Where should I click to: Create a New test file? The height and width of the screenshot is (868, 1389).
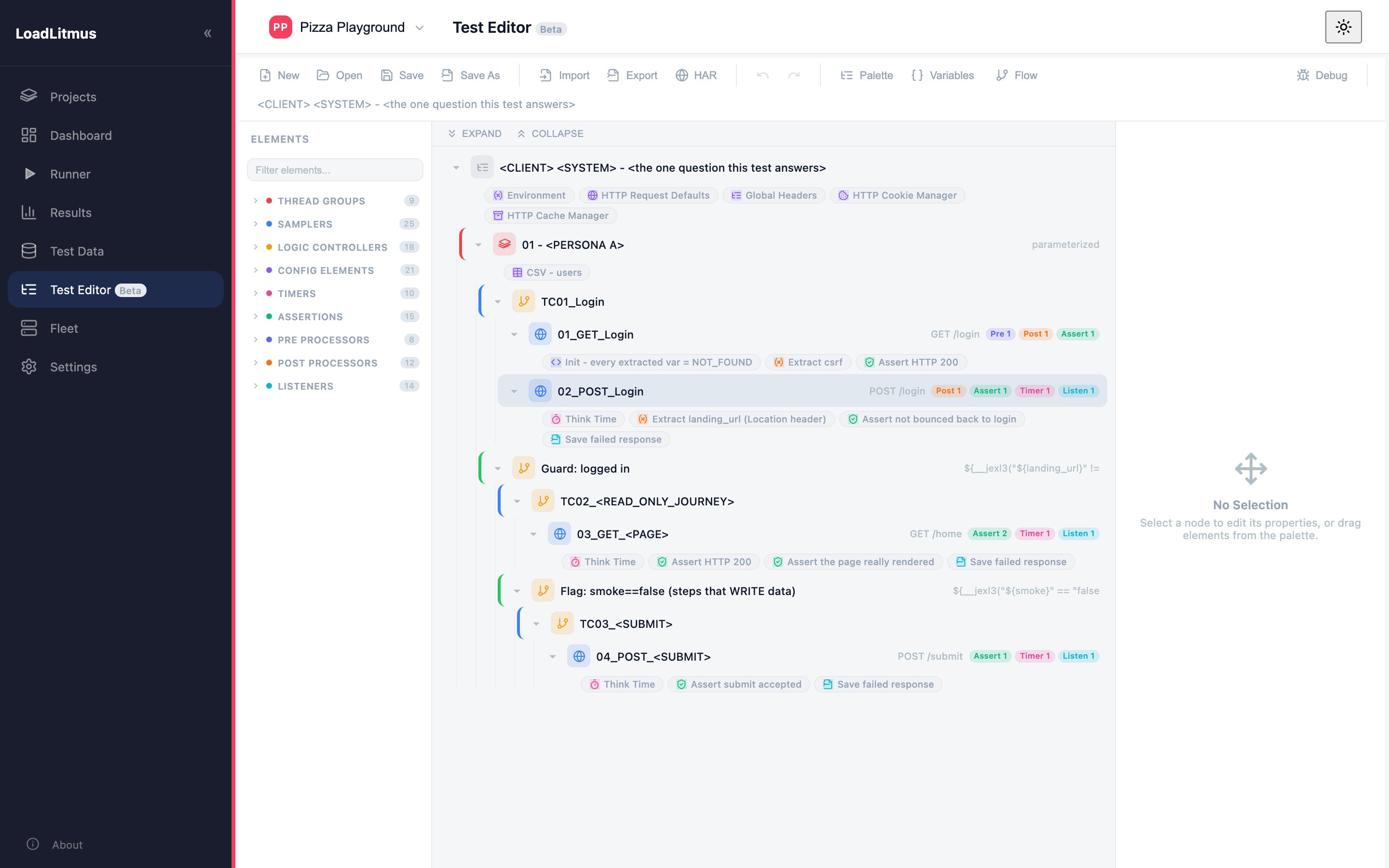point(279,75)
